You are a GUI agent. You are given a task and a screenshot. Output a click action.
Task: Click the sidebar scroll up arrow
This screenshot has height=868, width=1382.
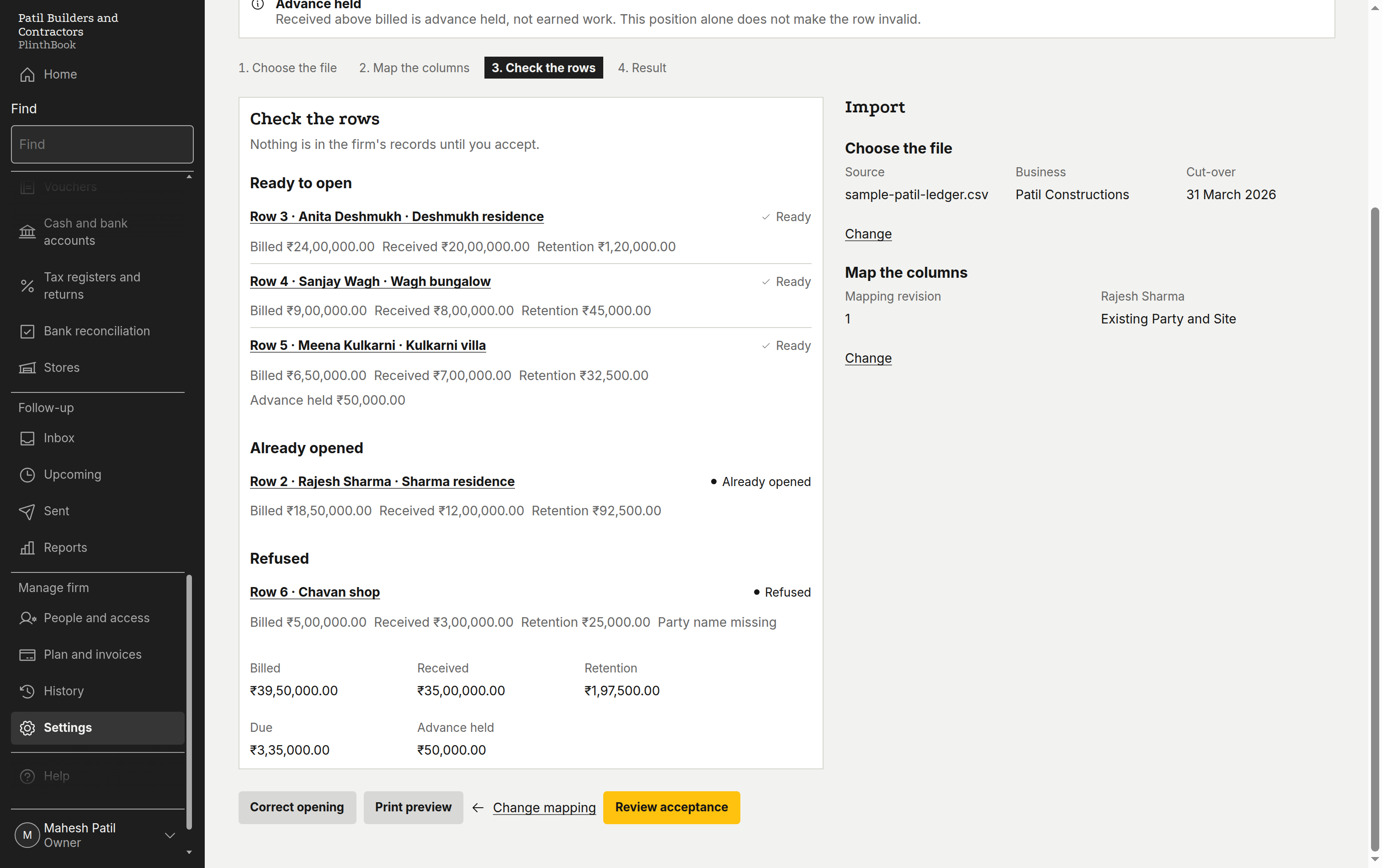[x=189, y=177]
